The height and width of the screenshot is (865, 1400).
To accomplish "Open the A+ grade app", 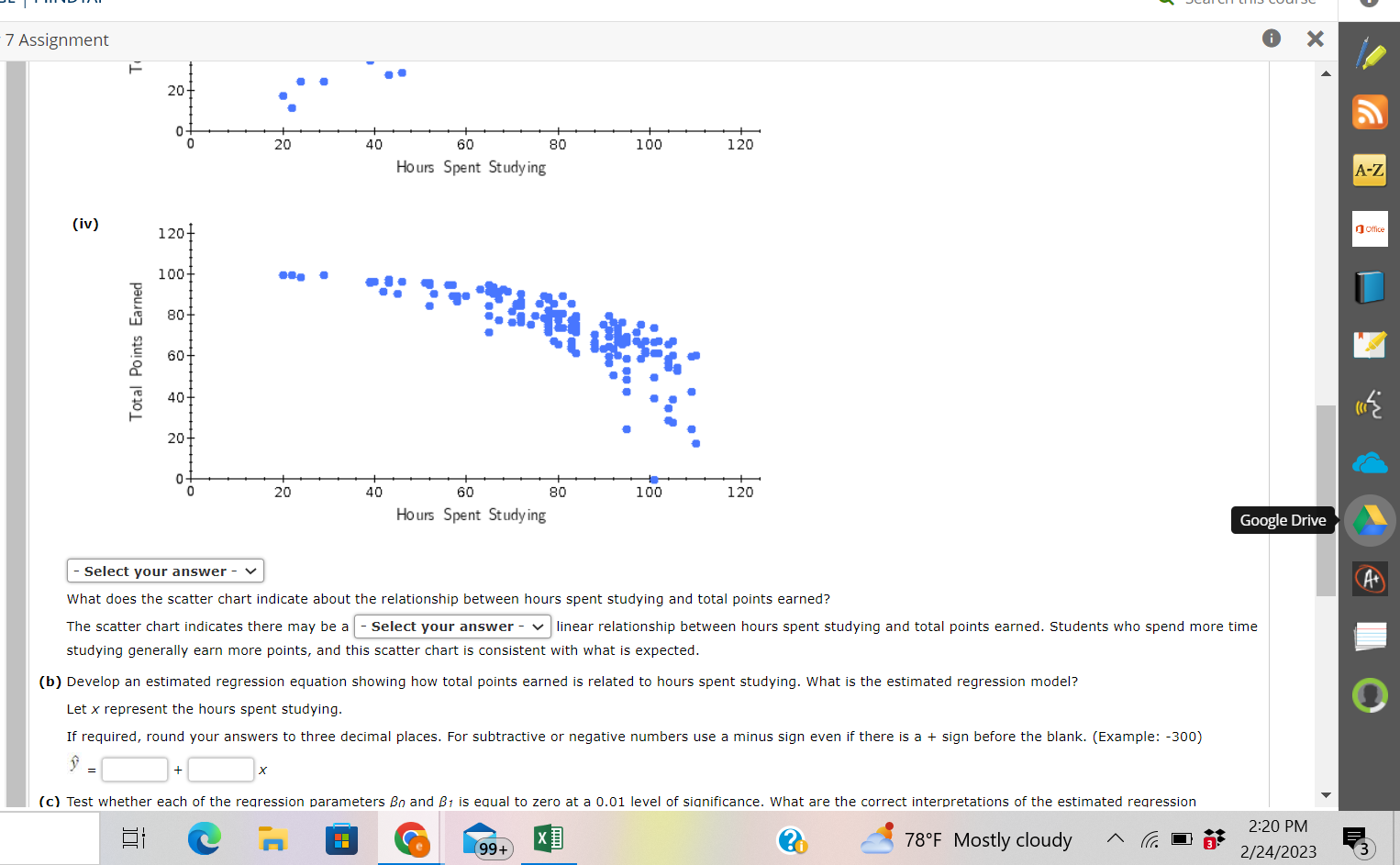I will [x=1370, y=579].
